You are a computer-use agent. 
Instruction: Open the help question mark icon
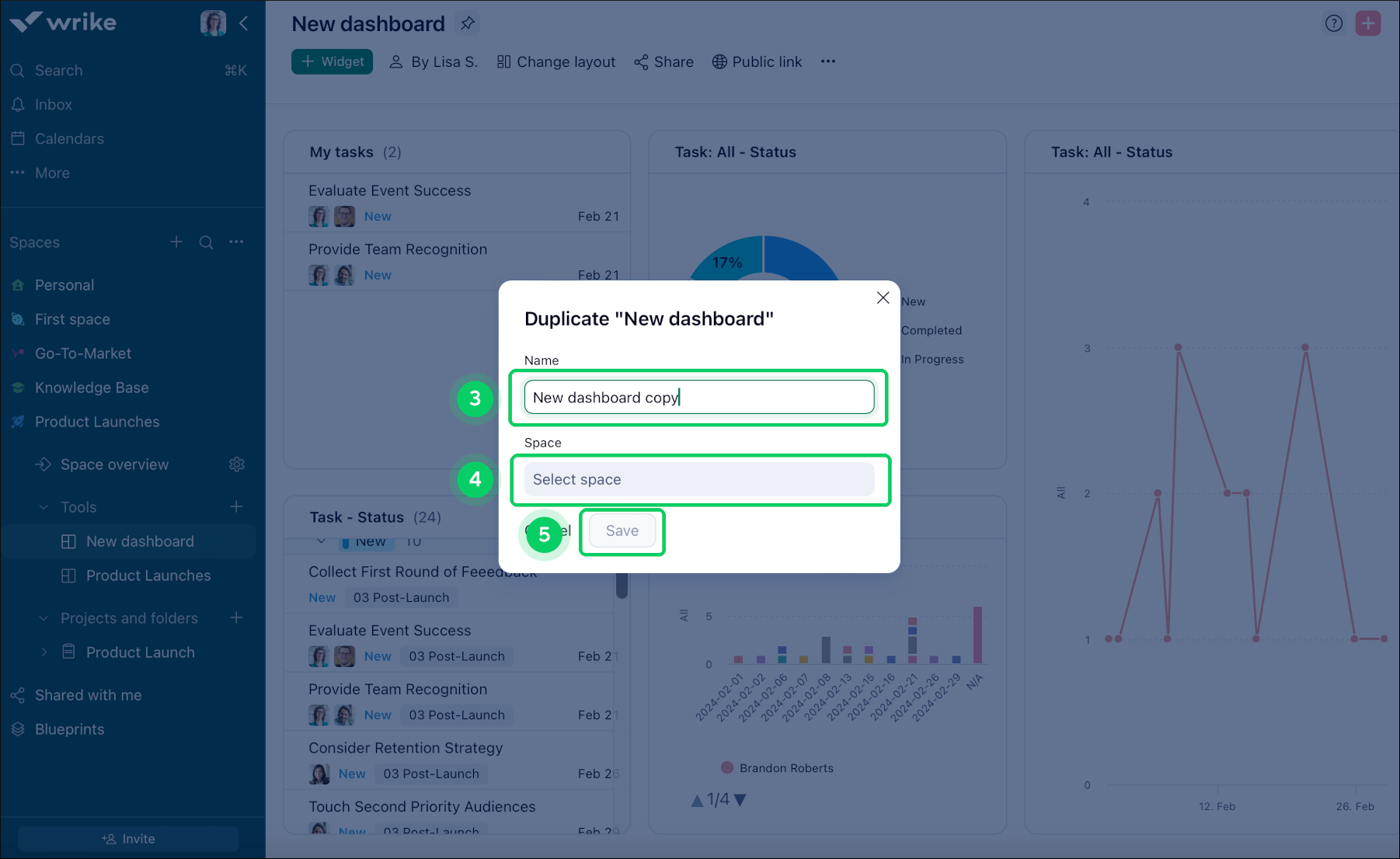pyautogui.click(x=1334, y=23)
